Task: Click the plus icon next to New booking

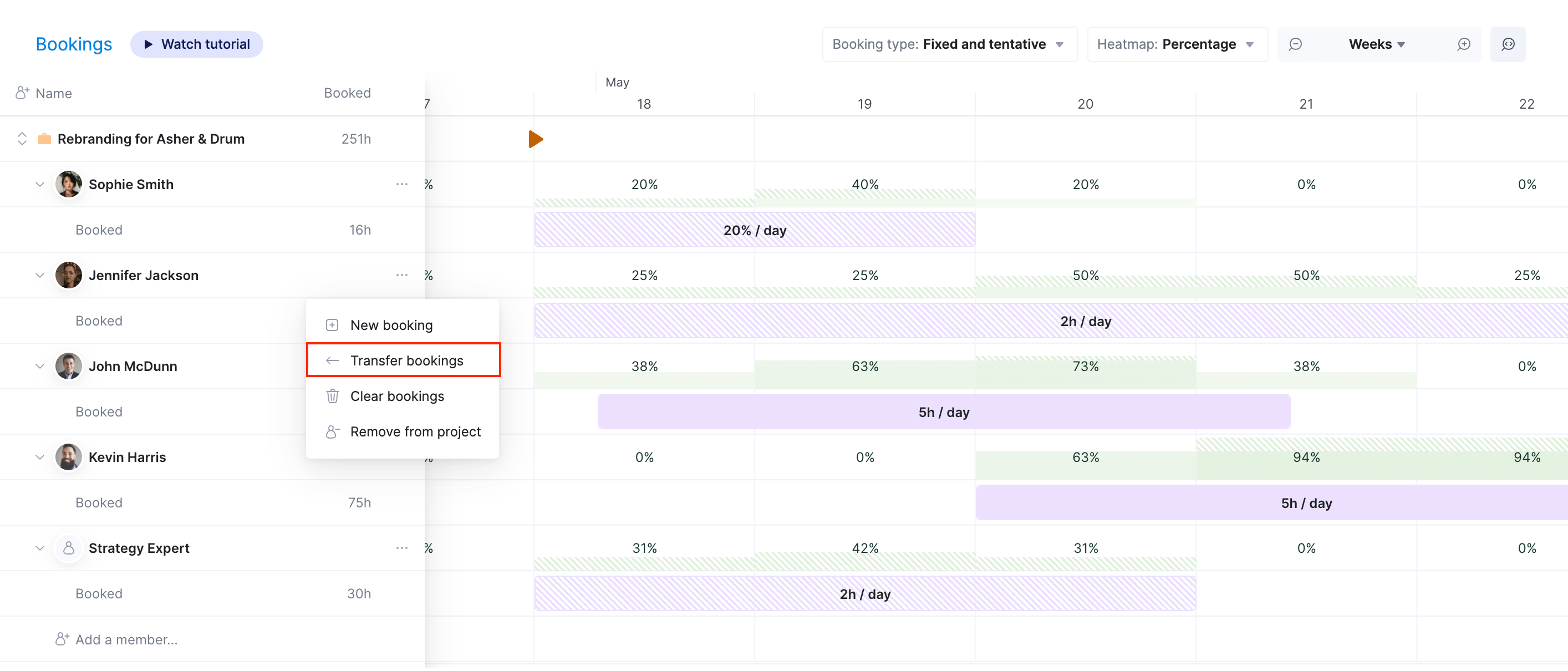Action: [x=332, y=326]
